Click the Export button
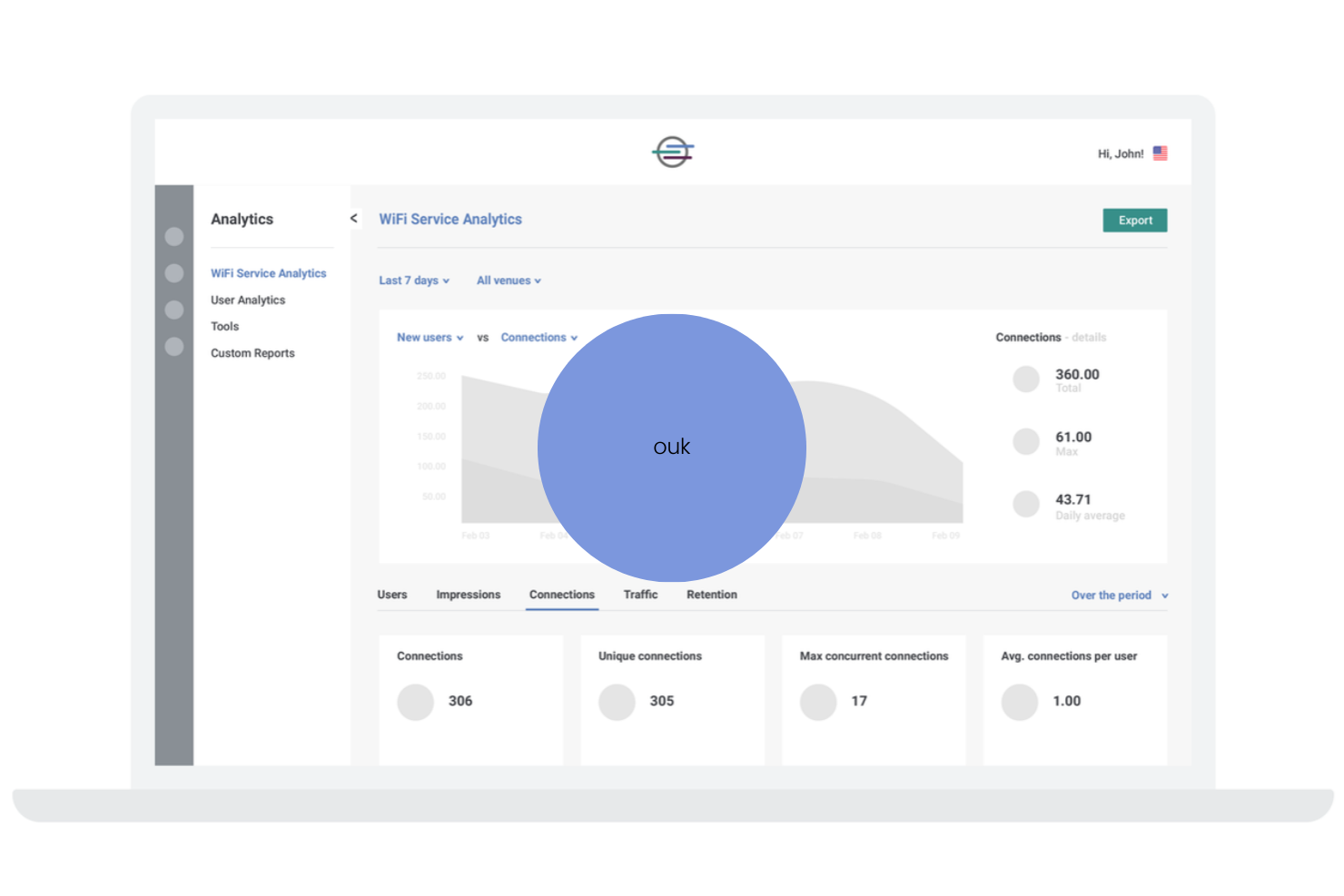 point(1134,220)
